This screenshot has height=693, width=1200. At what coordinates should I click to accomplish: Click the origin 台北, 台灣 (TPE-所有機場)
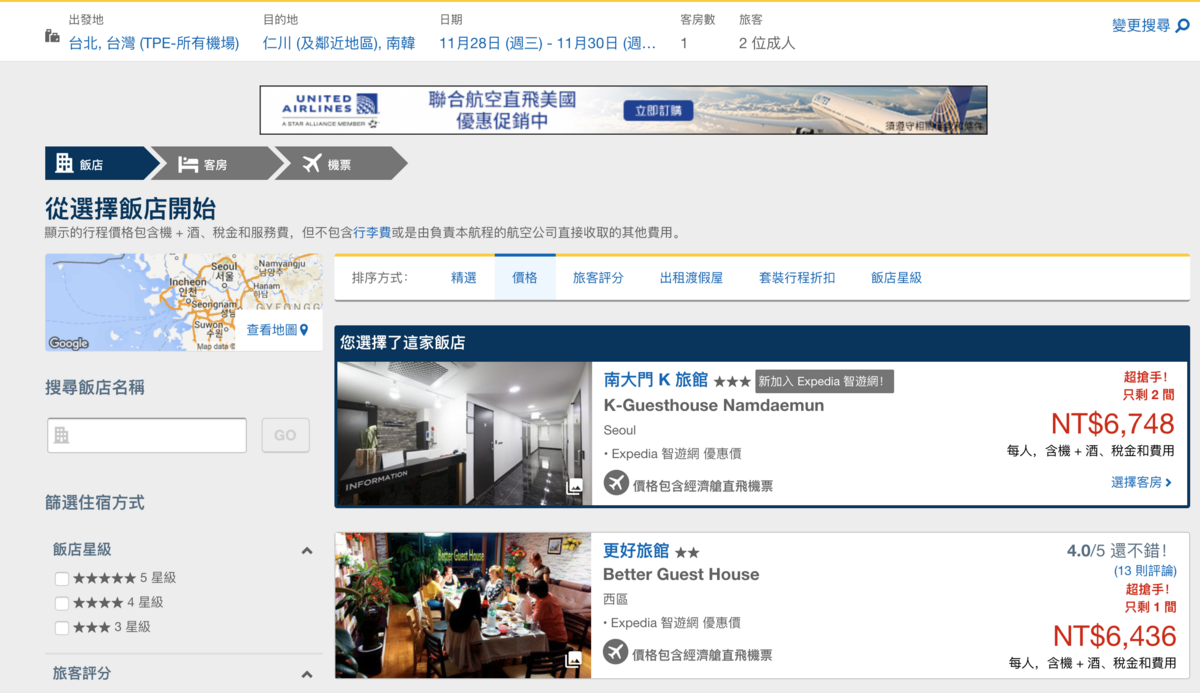point(154,43)
